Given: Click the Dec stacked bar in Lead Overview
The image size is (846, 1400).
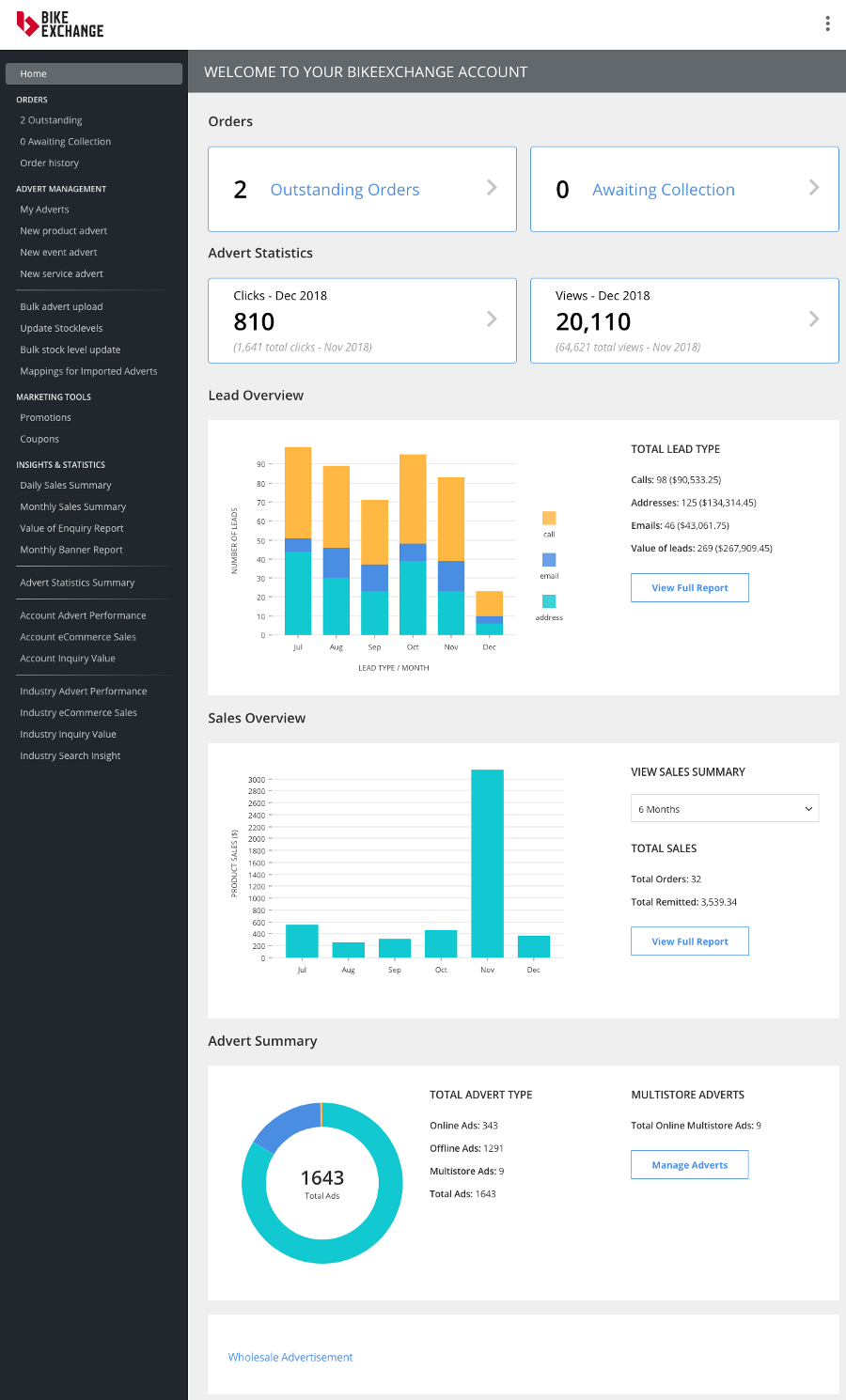Looking at the screenshot, I should [x=489, y=613].
